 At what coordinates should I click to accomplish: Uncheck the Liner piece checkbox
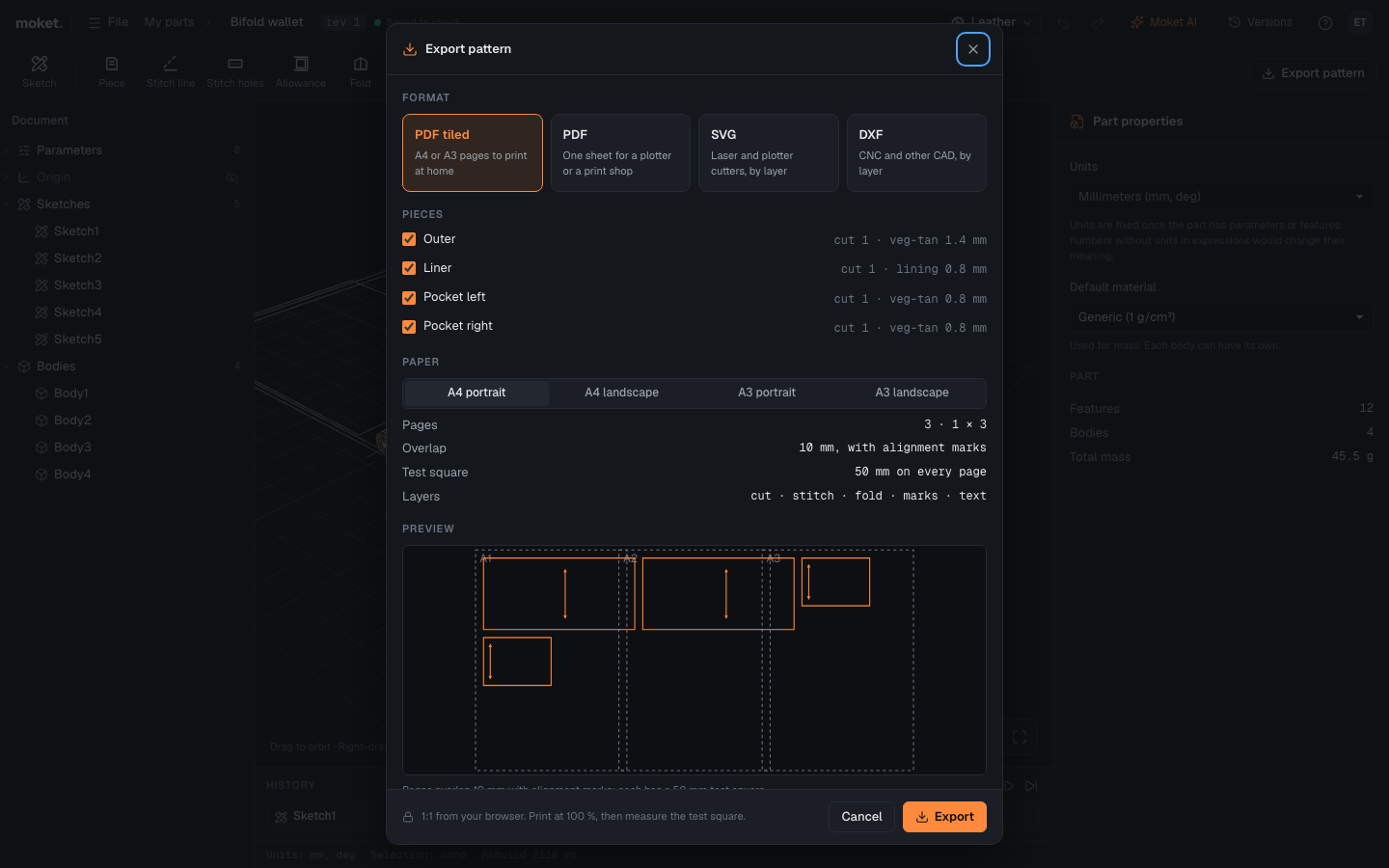409,268
